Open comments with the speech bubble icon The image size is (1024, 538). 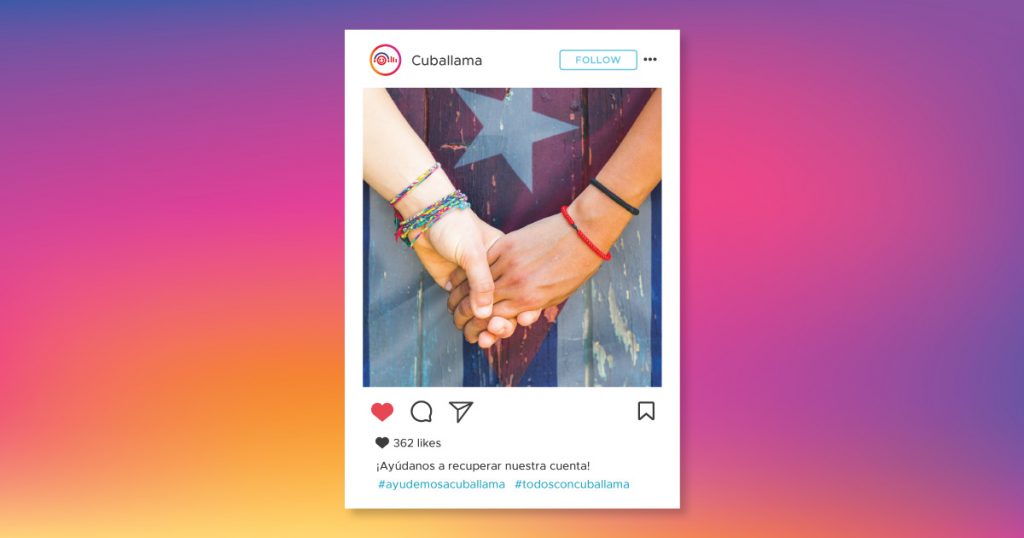click(421, 411)
